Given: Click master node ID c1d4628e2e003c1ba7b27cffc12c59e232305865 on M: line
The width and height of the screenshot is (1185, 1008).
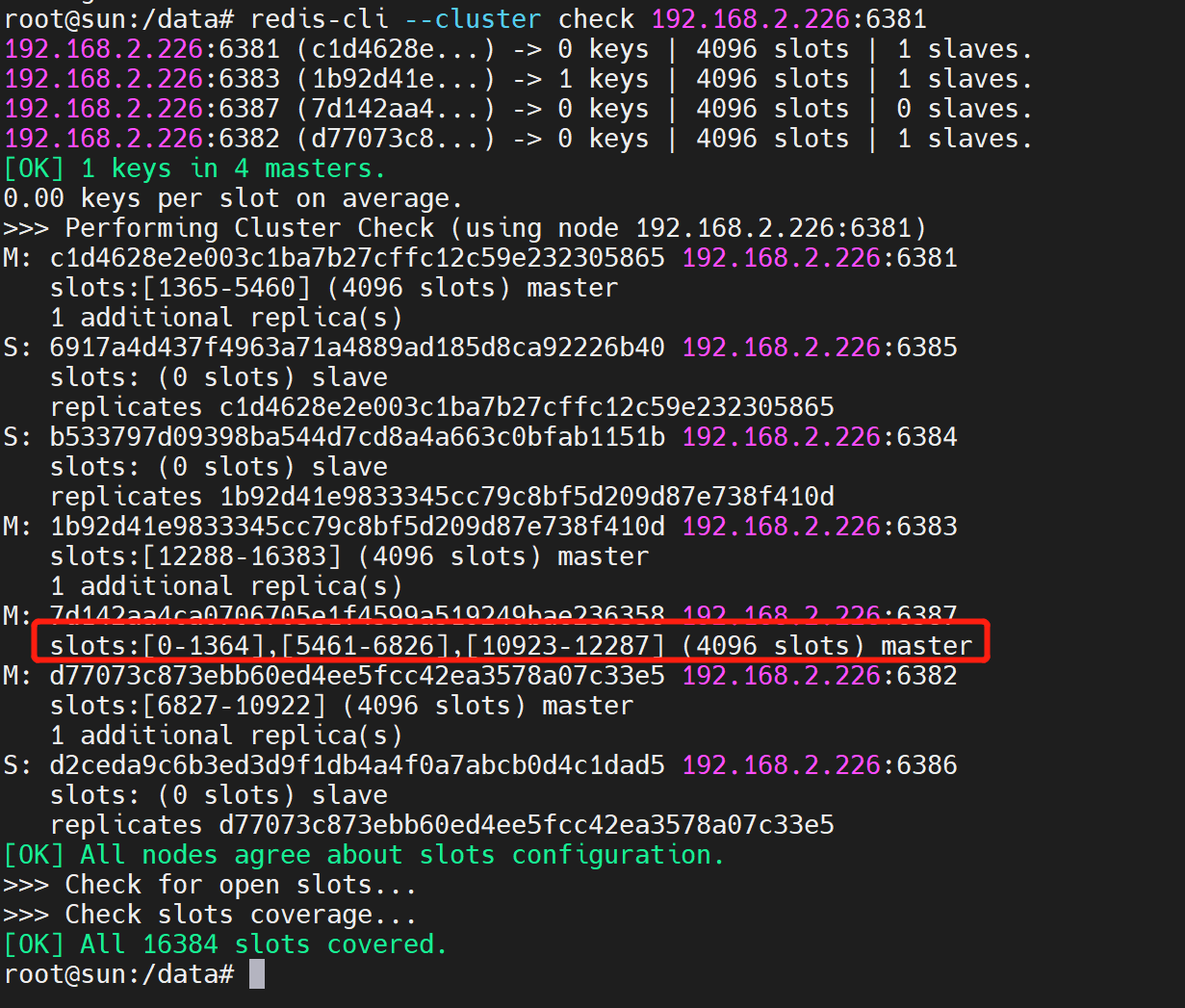Looking at the screenshot, I should click(357, 258).
